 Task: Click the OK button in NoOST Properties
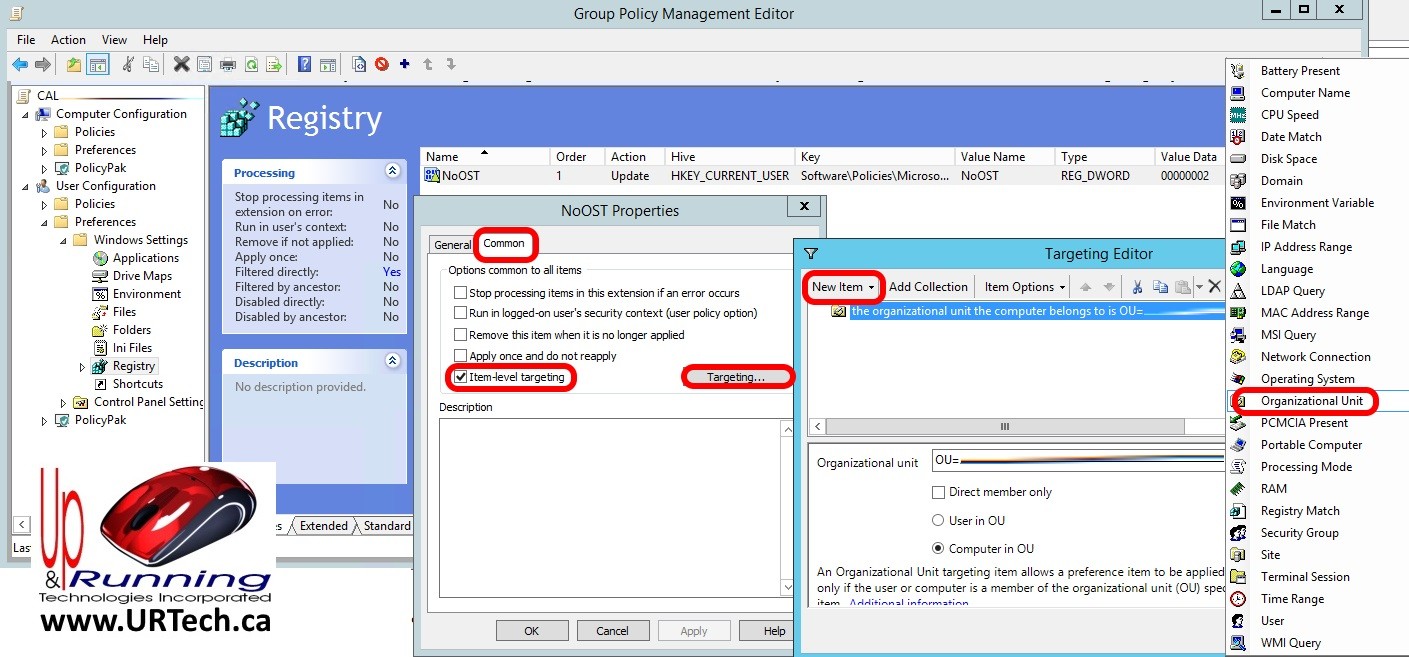tap(531, 631)
